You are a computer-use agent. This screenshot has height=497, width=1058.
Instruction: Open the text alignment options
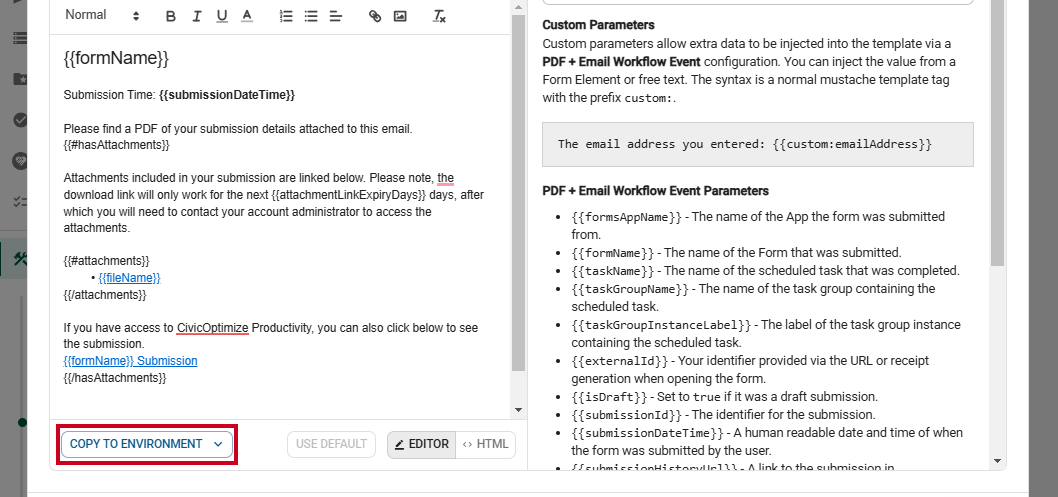point(336,16)
